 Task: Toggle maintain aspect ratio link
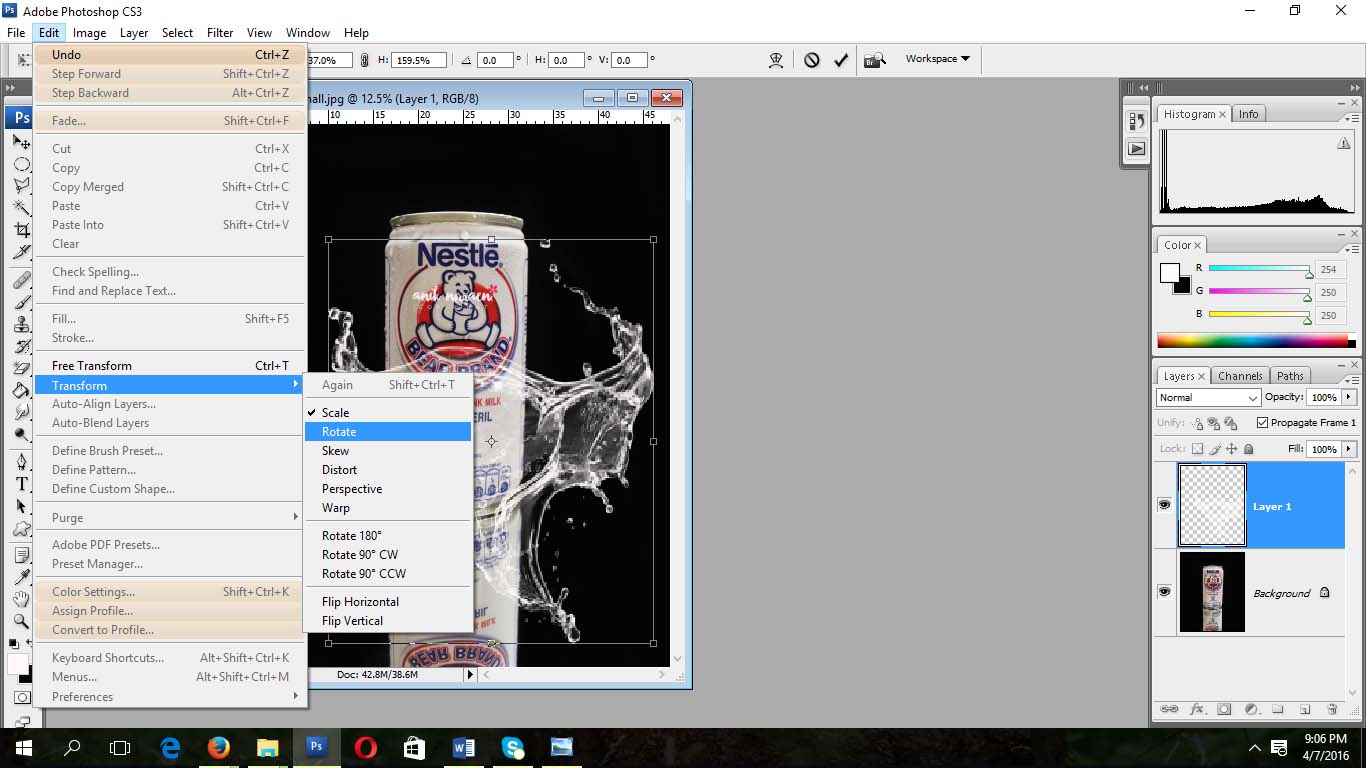[x=366, y=60]
